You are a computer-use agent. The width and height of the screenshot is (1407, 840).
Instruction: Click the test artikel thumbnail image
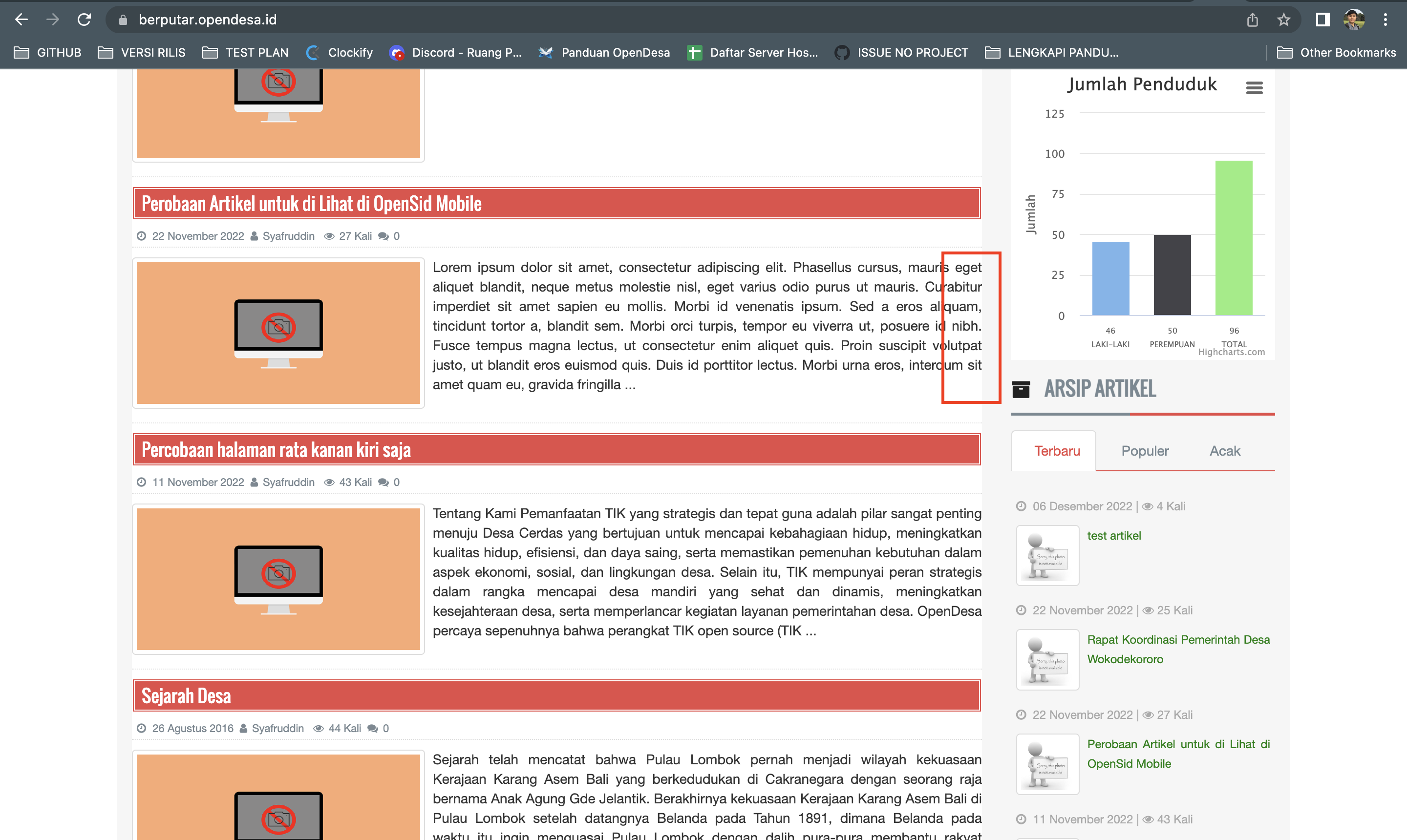pos(1047,555)
